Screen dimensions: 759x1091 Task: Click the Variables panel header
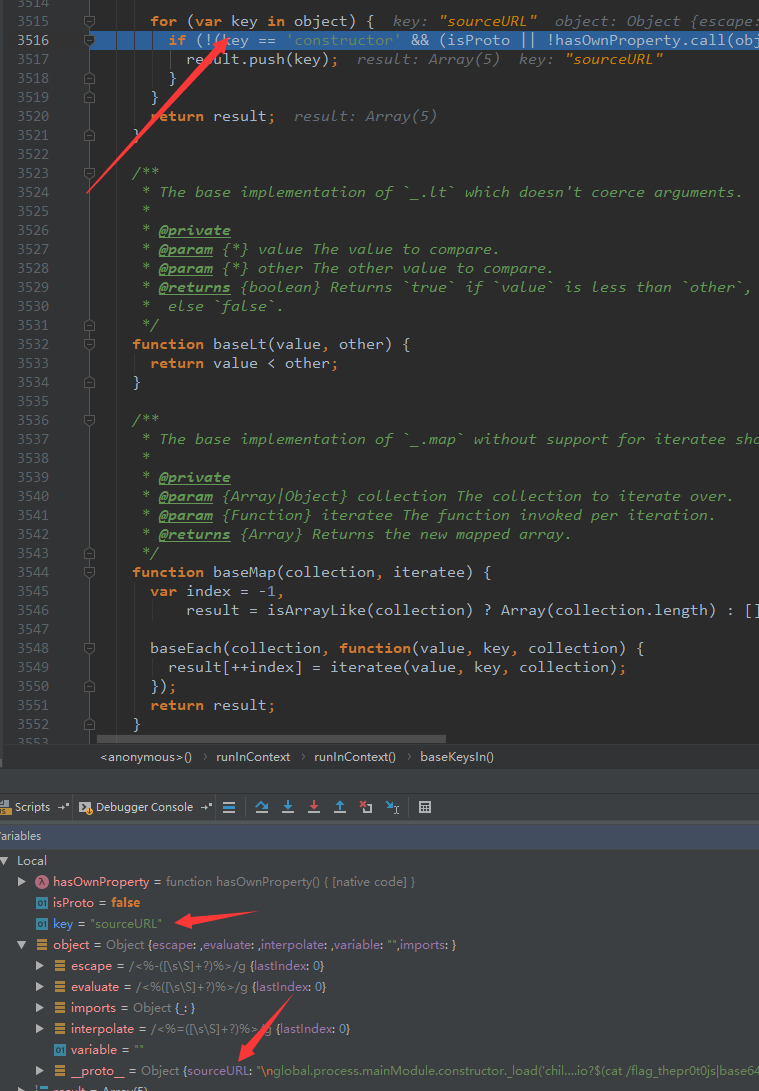point(379,836)
